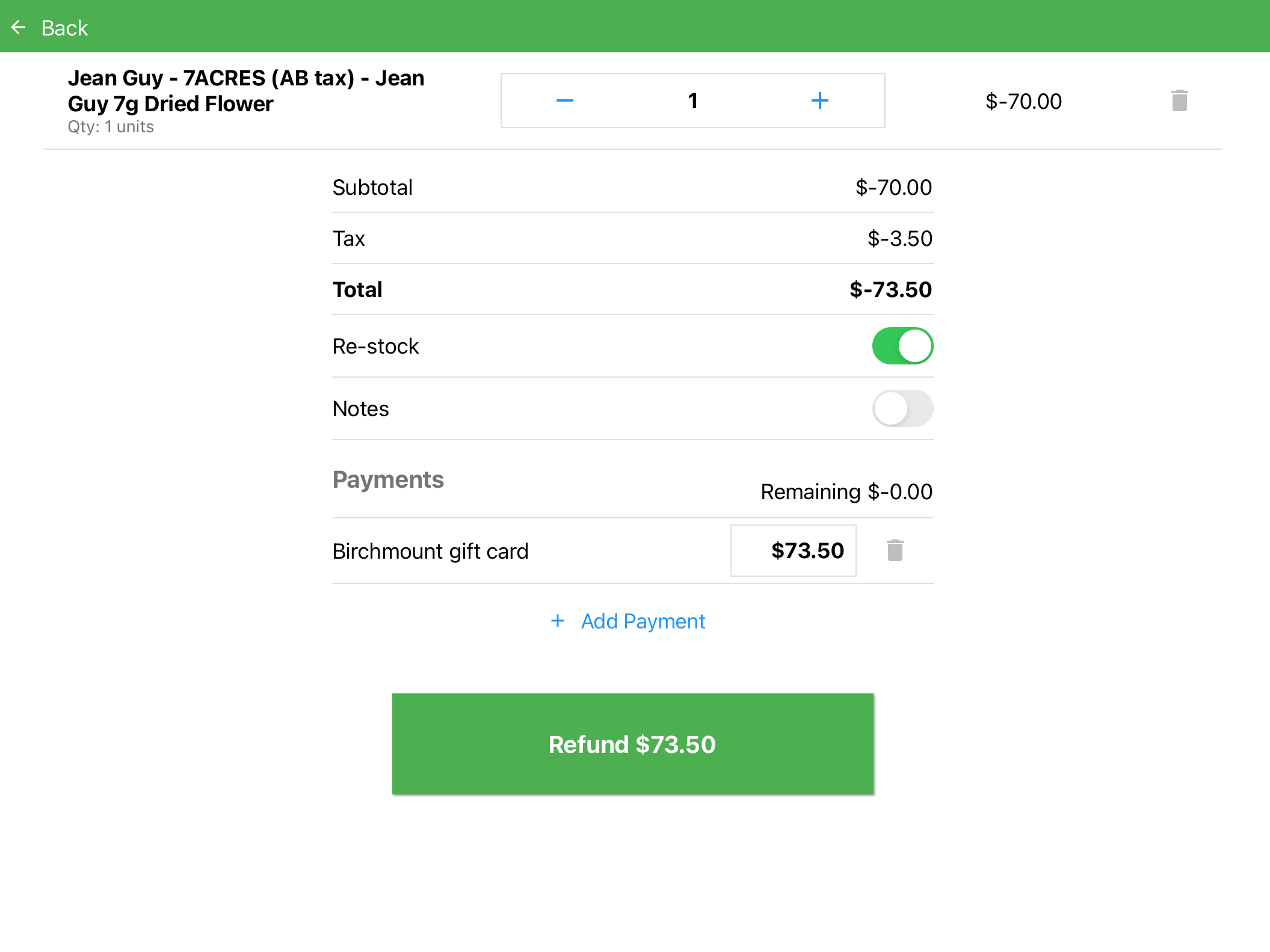Decrease quantity with the minus icon
Screen dimensions: 1270x952
(564, 100)
